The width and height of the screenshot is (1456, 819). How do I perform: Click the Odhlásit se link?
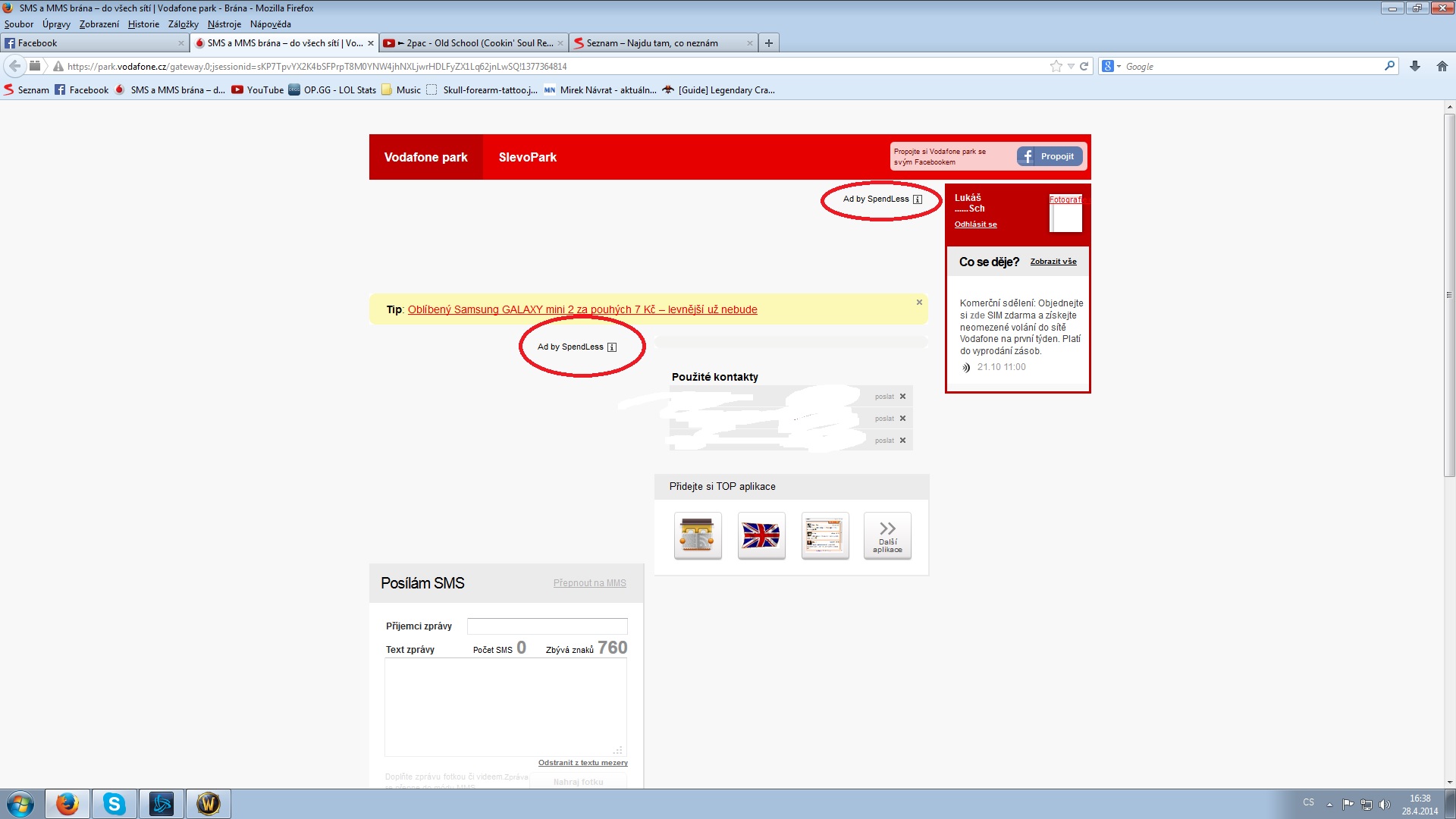point(975,224)
